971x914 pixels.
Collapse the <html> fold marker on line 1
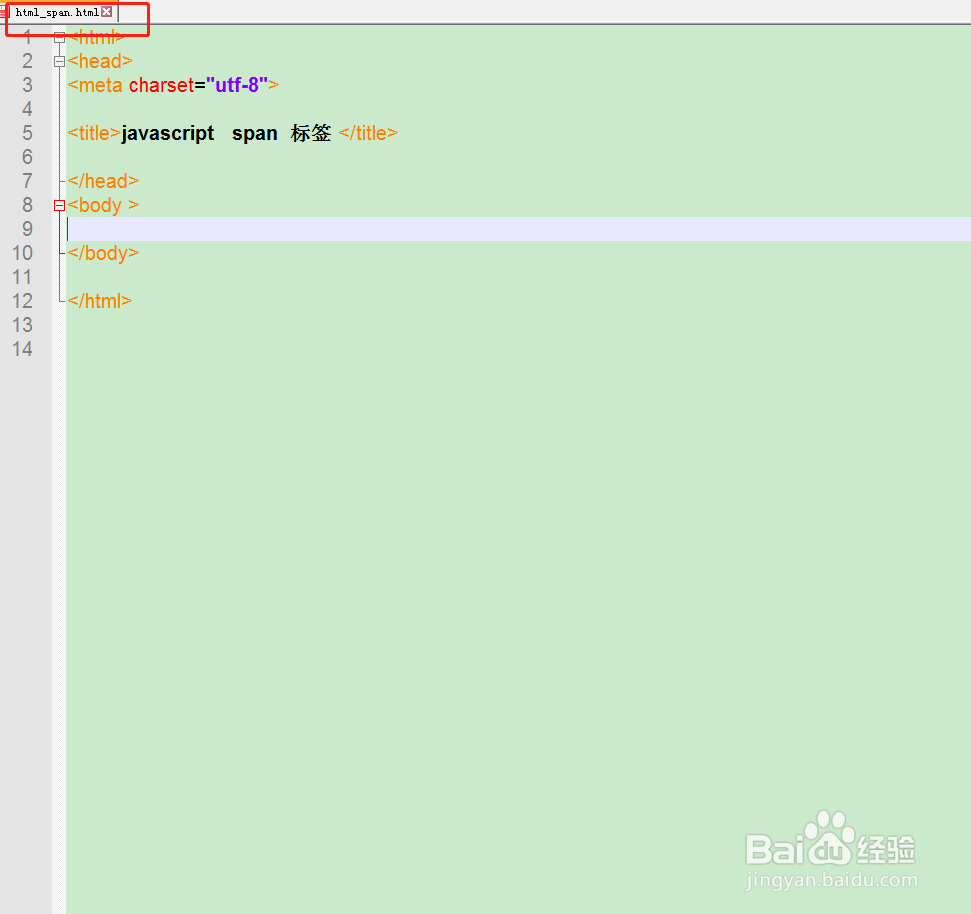[59, 37]
